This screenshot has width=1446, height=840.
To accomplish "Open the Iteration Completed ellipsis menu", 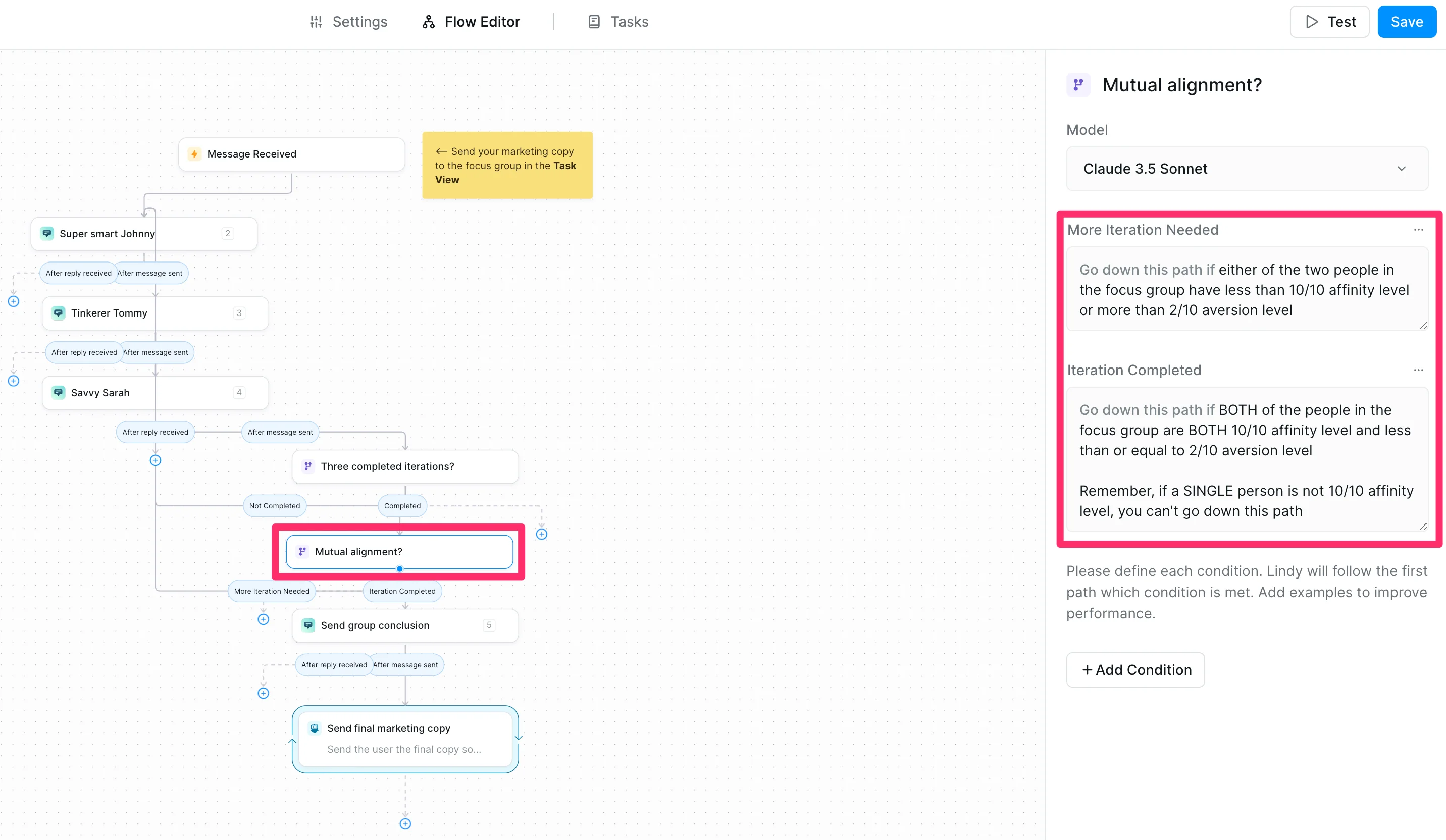I will tap(1418, 370).
